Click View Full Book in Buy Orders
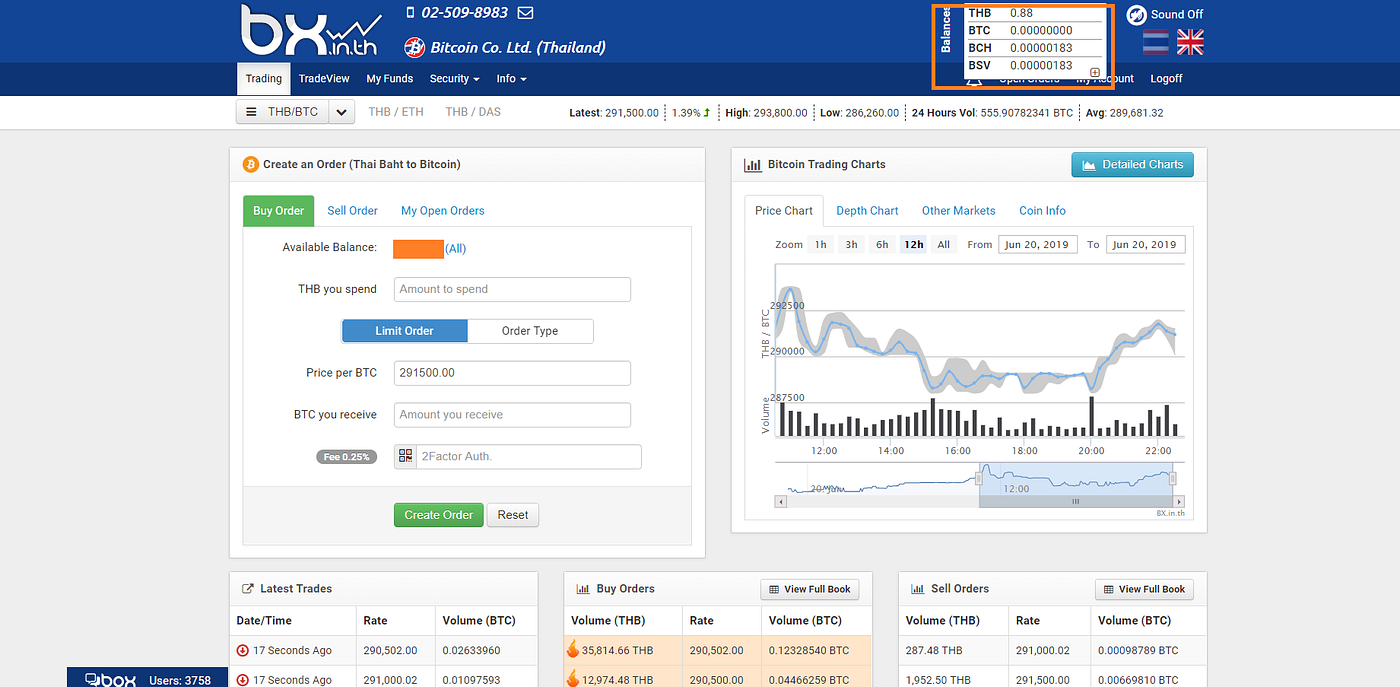 810,589
